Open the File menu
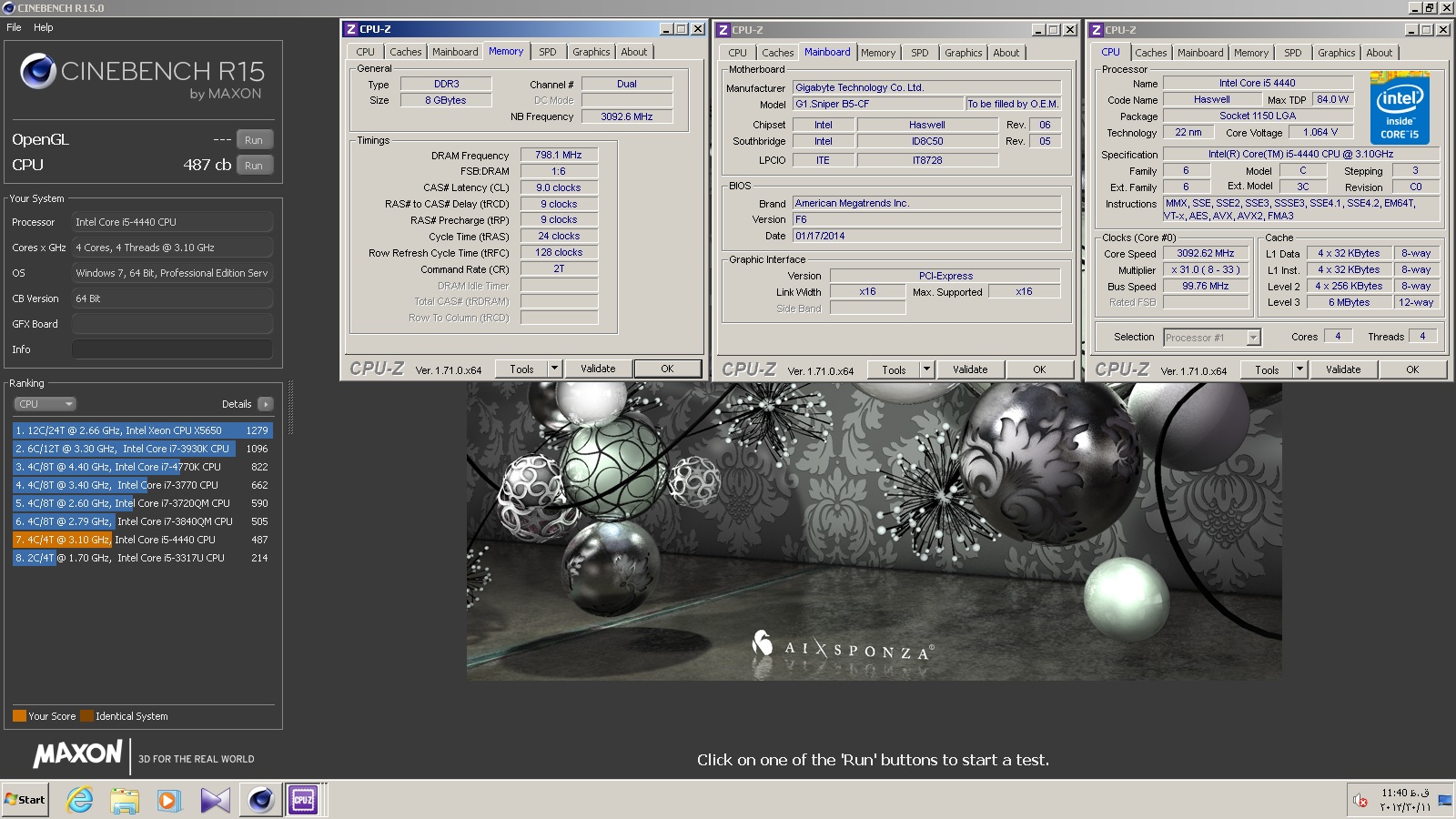This screenshot has height=819, width=1456. [14, 27]
